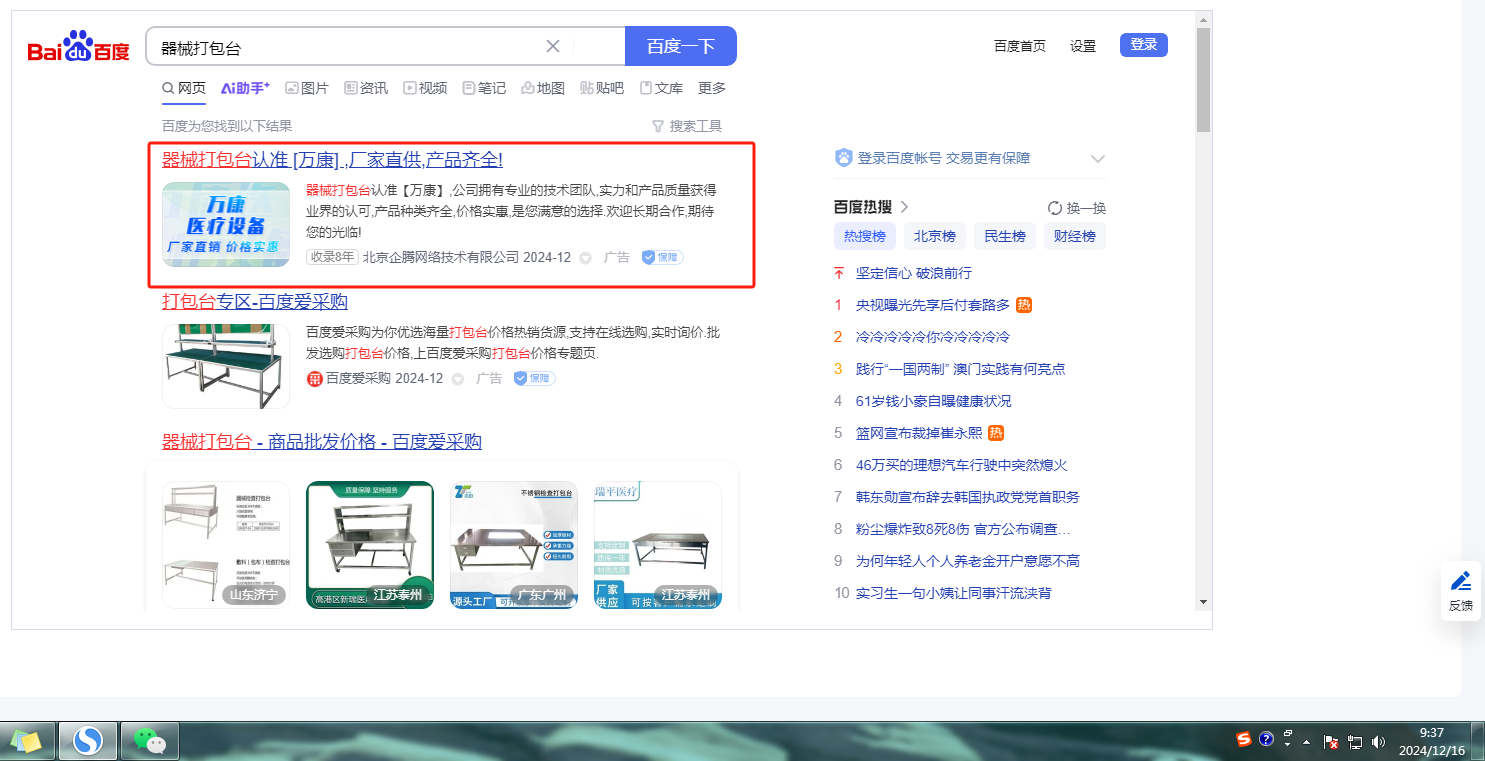The height and width of the screenshot is (761, 1485).
Task: Refresh hot searches with 换一换
Action: point(1077,208)
